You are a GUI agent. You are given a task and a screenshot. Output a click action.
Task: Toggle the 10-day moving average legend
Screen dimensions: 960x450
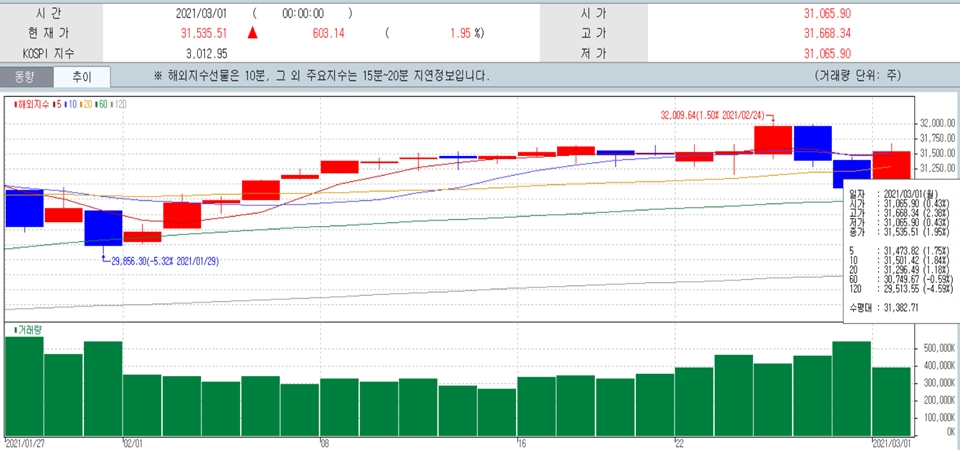[72, 104]
